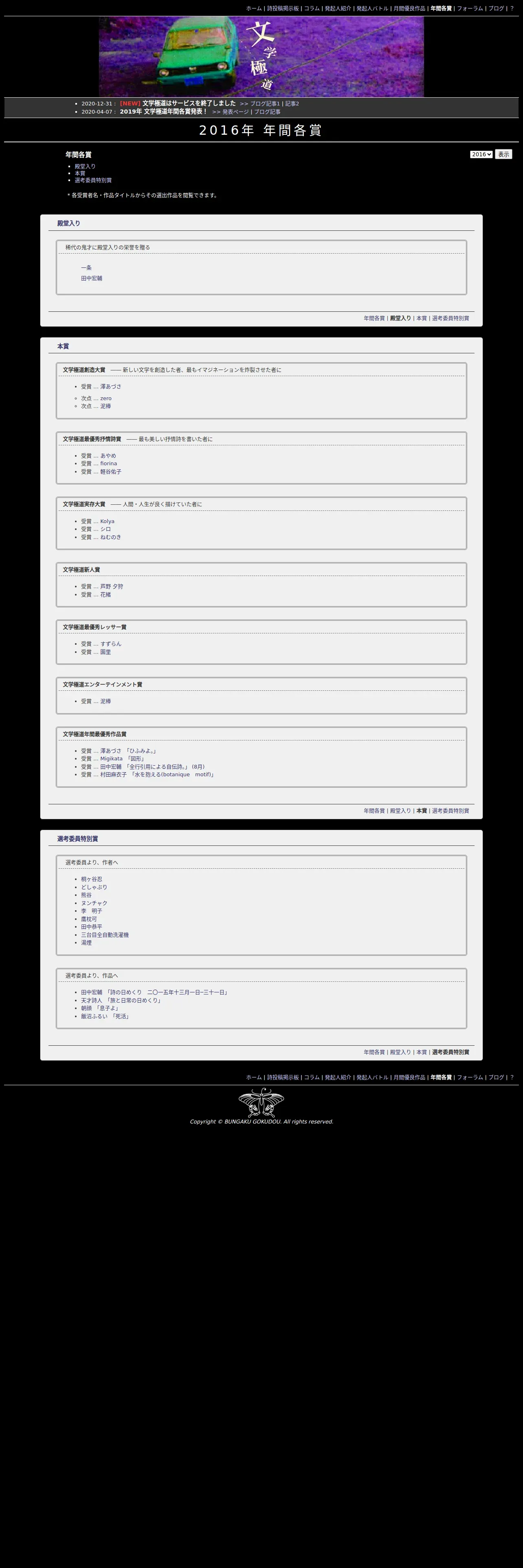Open 湯煙 in the authors list
523x1568 pixels.
(x=86, y=943)
